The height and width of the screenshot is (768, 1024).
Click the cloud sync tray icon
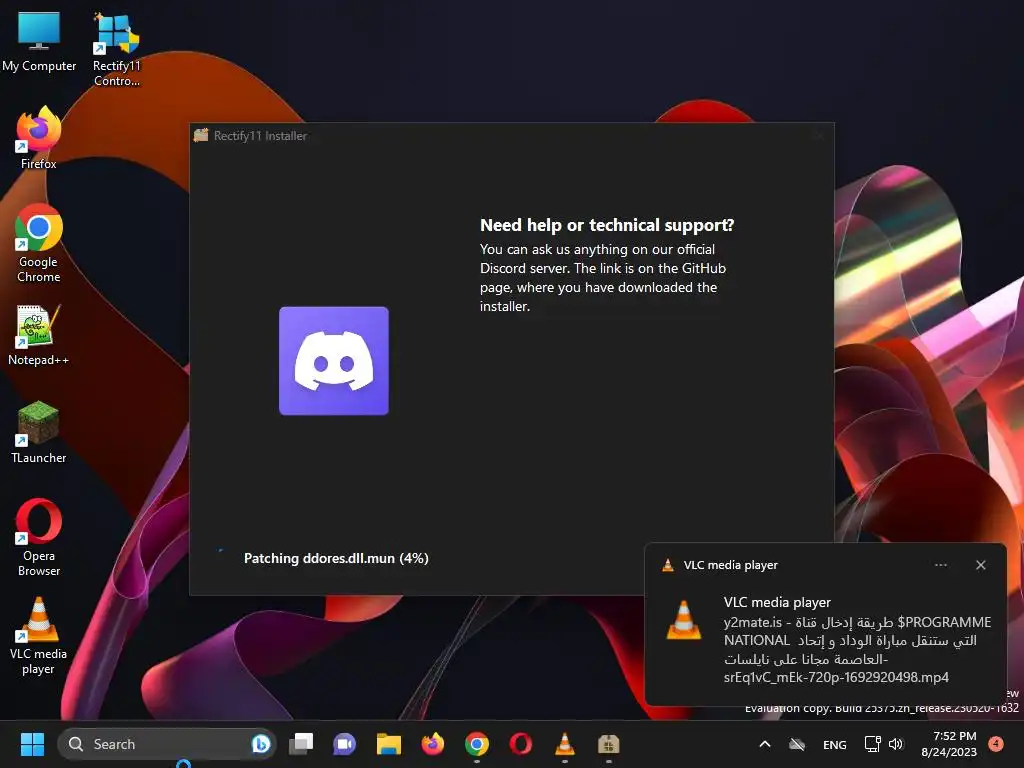point(797,744)
